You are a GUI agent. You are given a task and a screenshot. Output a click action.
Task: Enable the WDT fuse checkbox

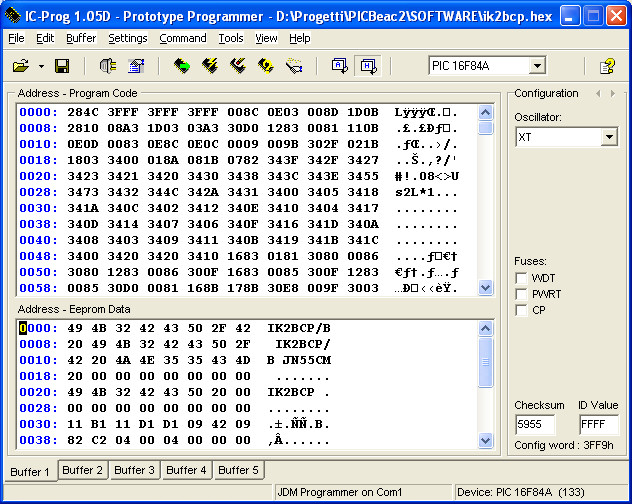[521, 278]
